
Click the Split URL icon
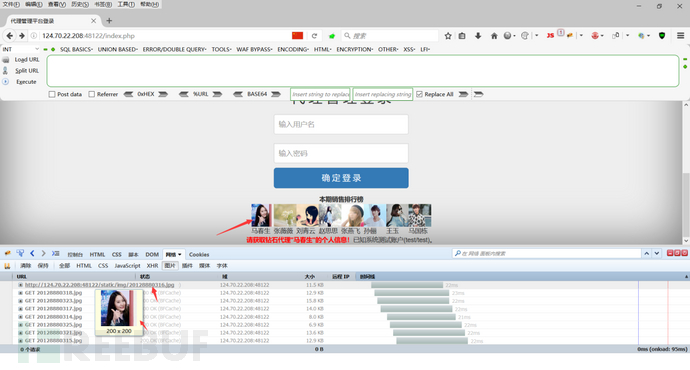pos(6,70)
